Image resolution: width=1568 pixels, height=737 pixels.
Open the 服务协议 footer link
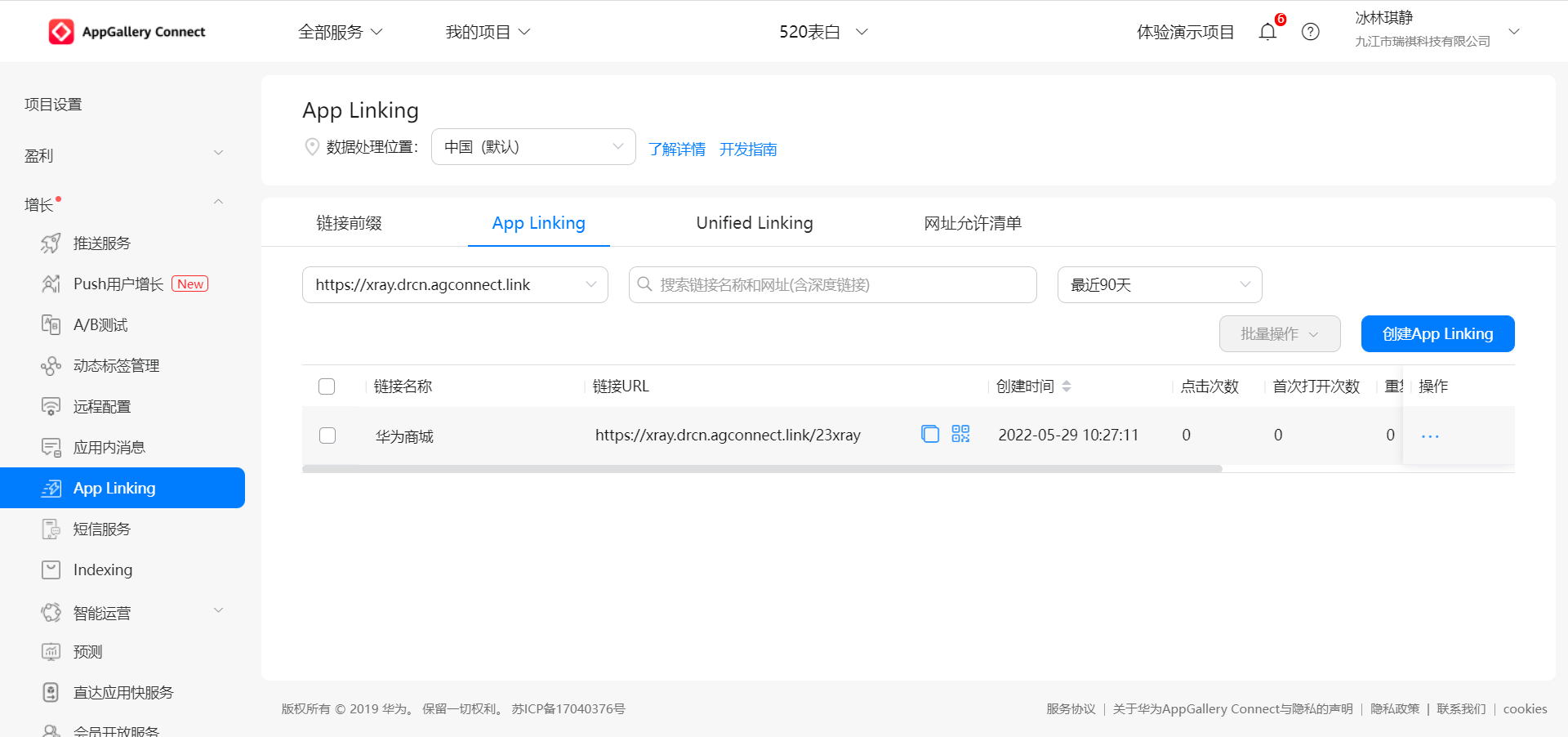(x=1071, y=709)
